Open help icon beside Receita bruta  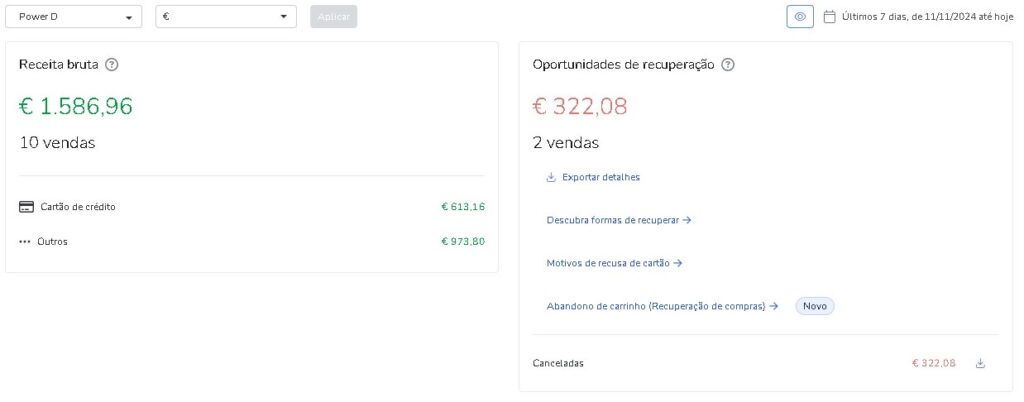112,65
